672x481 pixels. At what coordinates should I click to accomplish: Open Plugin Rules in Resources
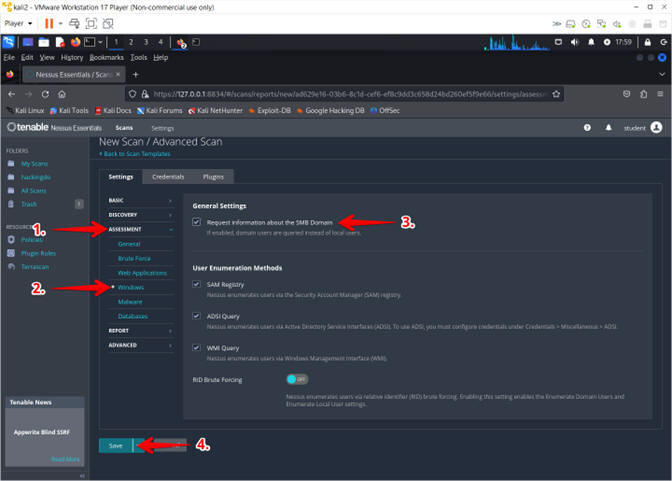pyautogui.click(x=38, y=253)
